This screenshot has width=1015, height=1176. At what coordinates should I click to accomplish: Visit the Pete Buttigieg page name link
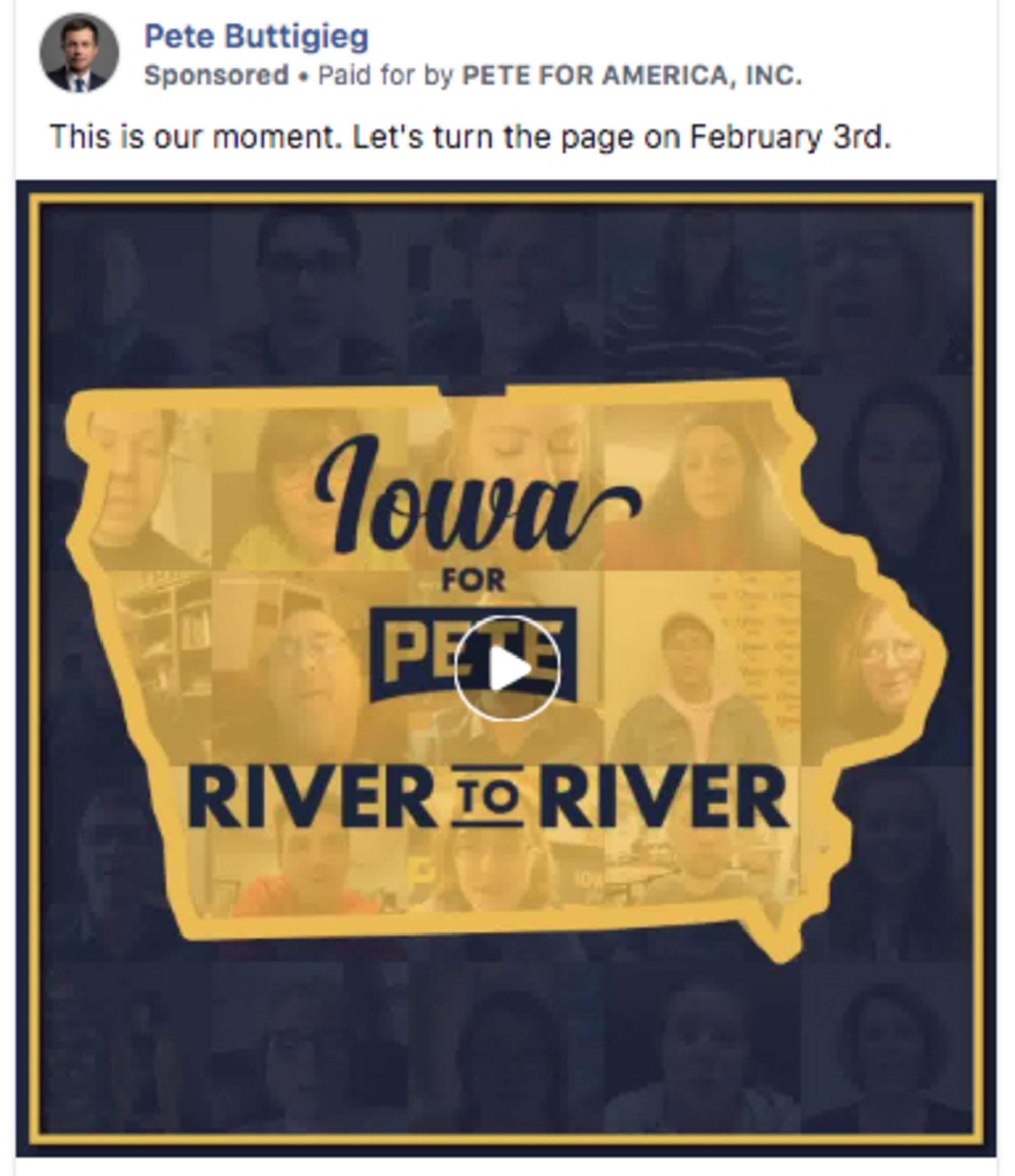[257, 37]
